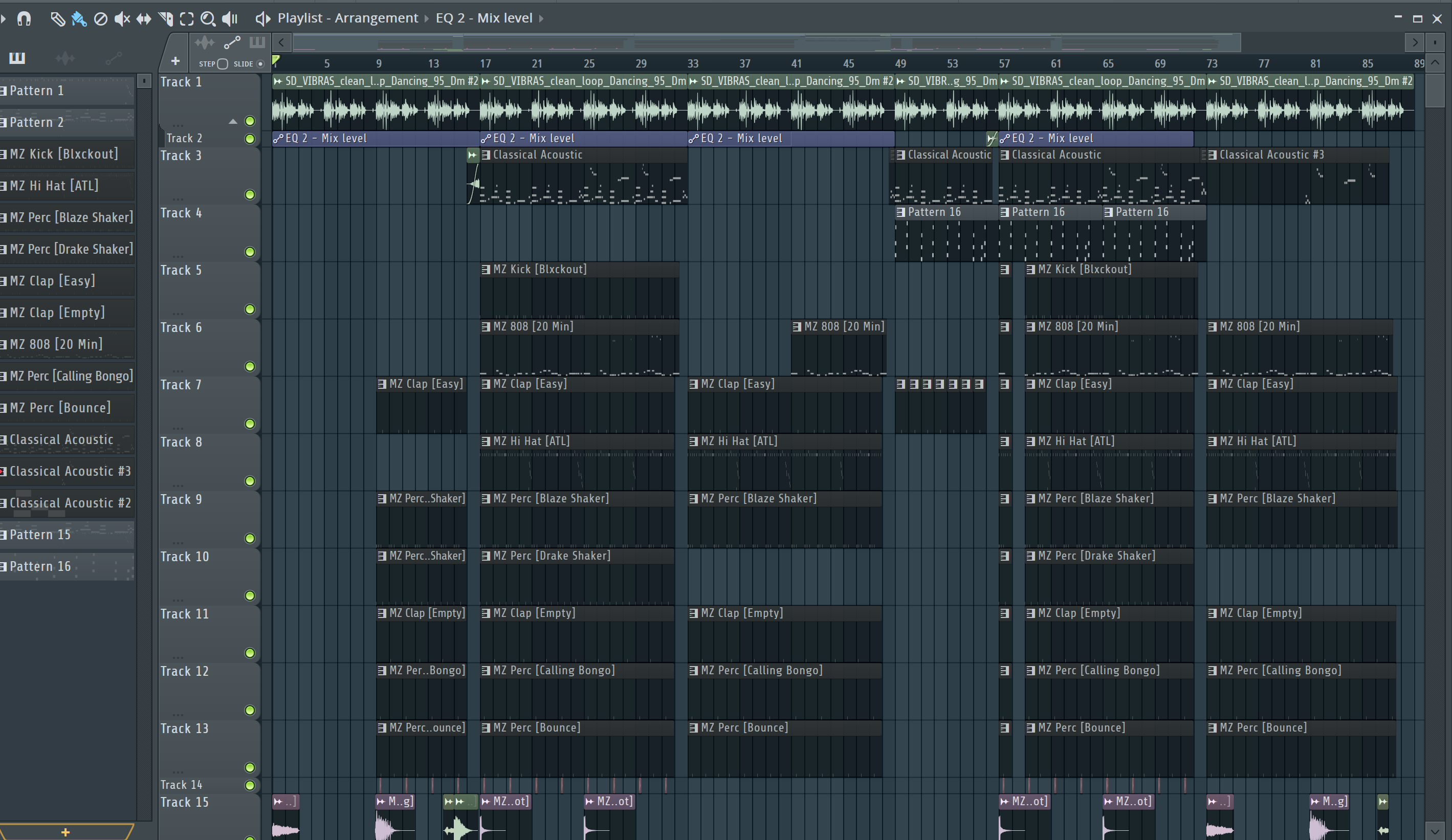Viewport: 1452px width, 840px height.
Task: Show audio clips in picker panel
Action: (x=64, y=58)
